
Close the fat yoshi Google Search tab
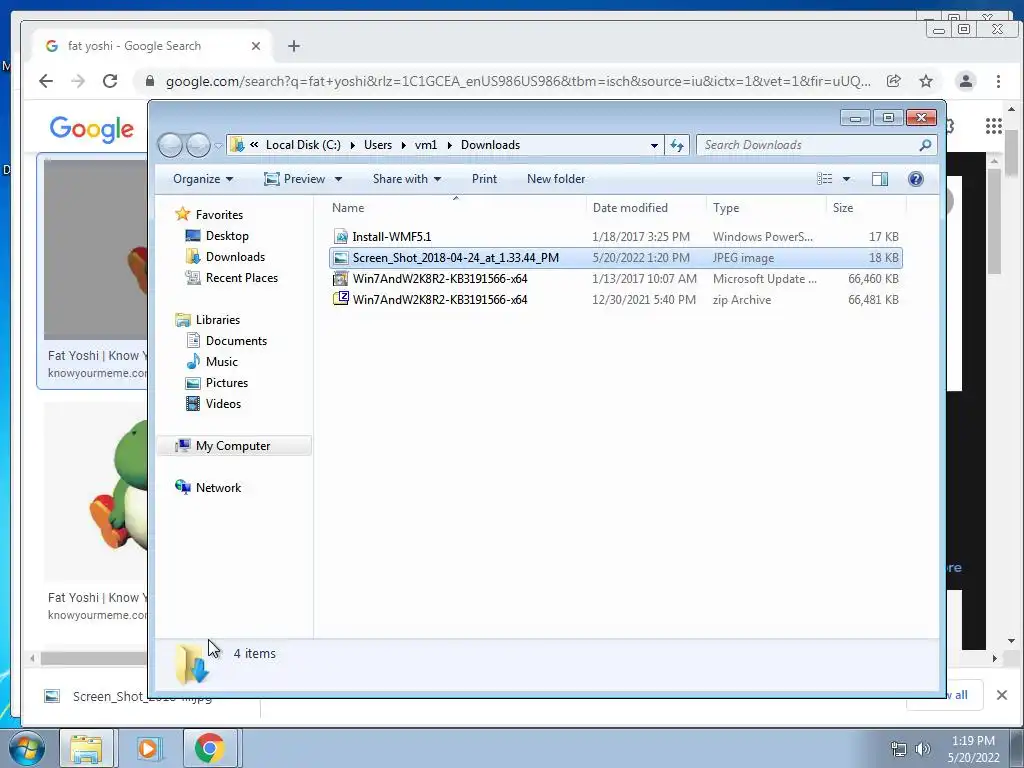point(256,46)
